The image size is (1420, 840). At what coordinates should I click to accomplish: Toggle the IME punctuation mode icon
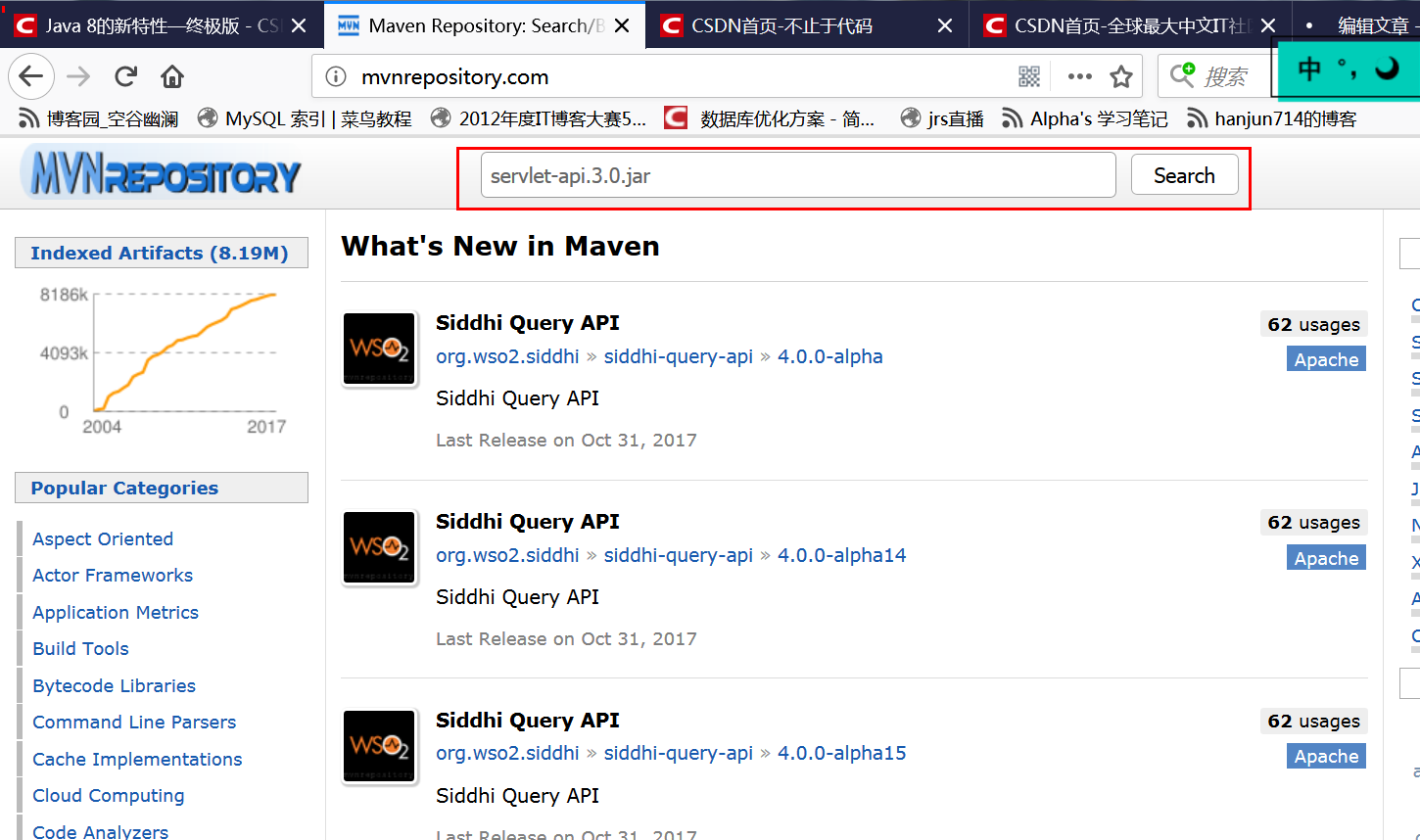1348,69
